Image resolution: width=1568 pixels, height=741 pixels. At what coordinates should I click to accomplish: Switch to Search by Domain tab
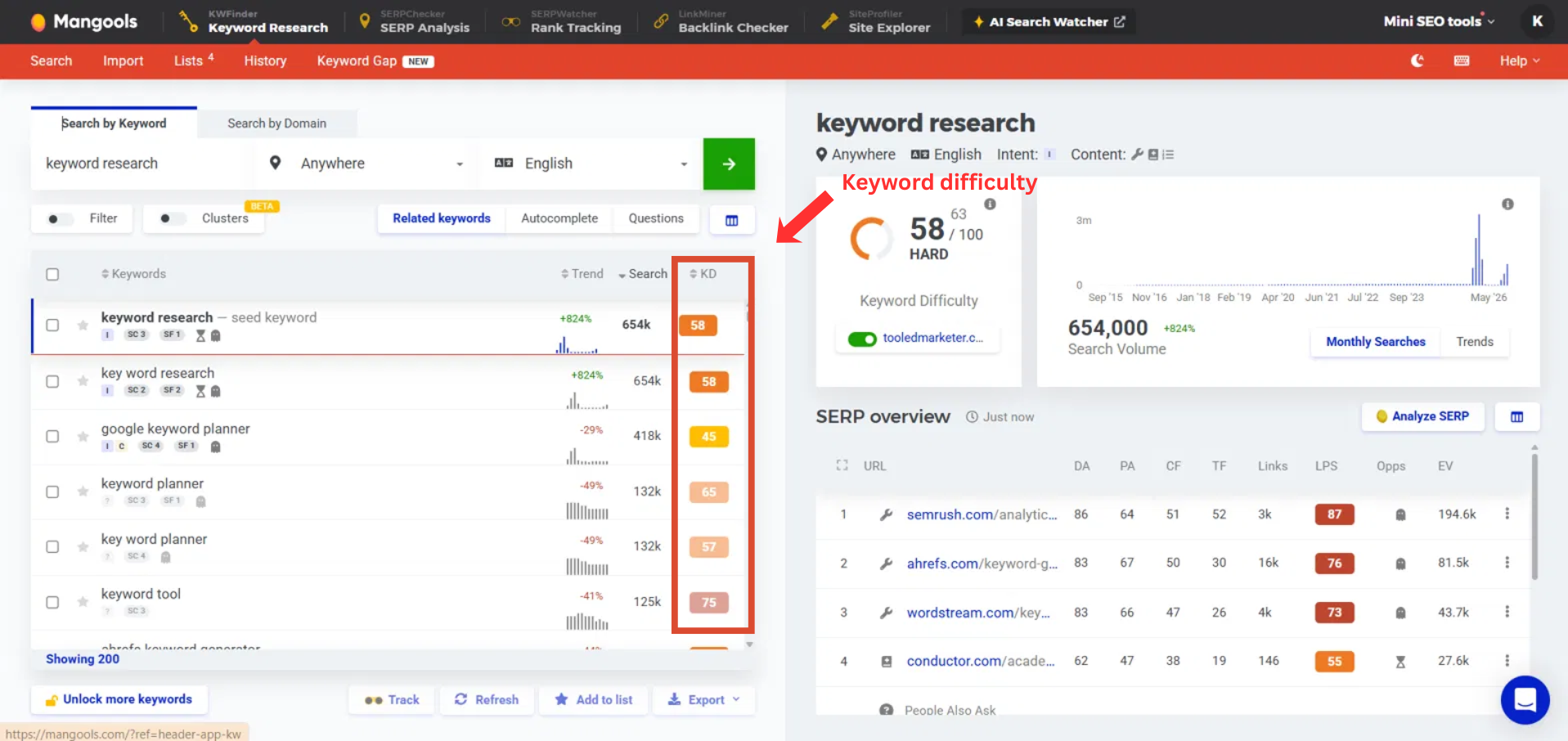point(276,123)
